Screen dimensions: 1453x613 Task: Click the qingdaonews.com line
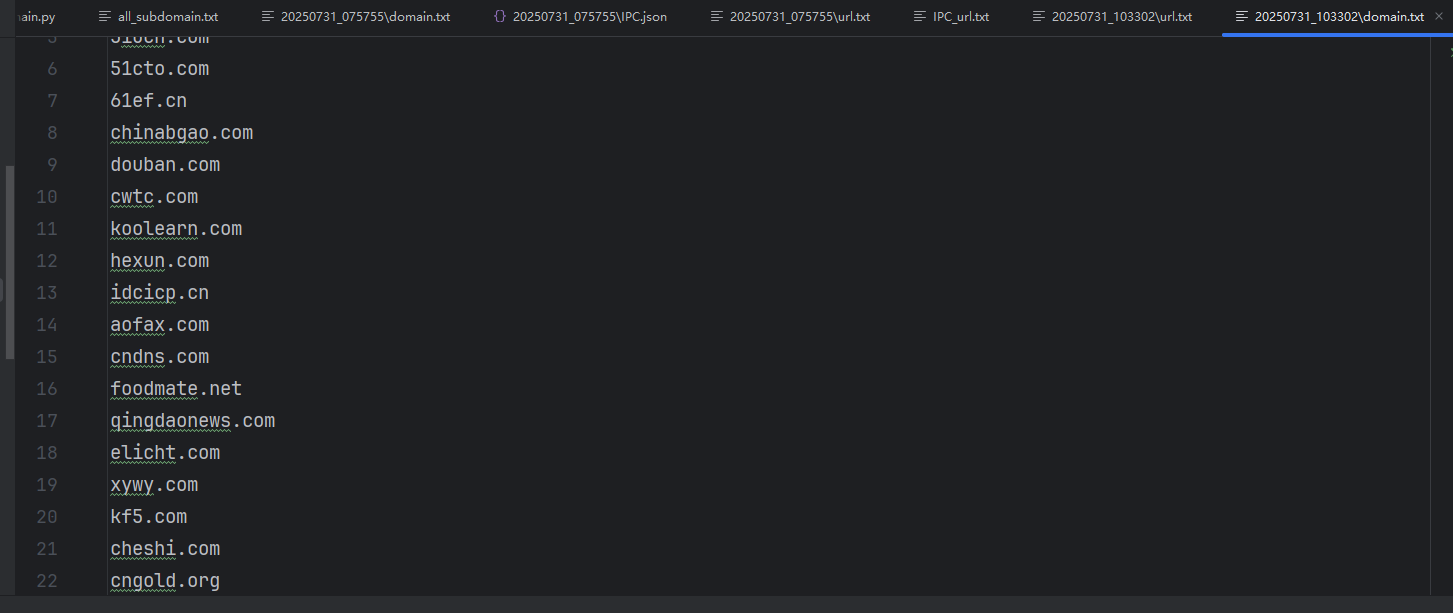(x=193, y=421)
